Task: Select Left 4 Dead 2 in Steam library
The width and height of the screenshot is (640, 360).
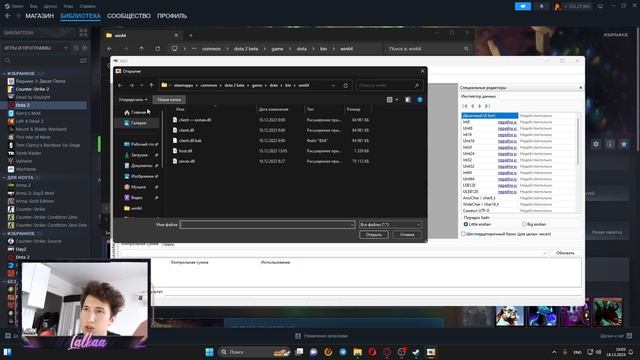Action: click(x=29, y=121)
